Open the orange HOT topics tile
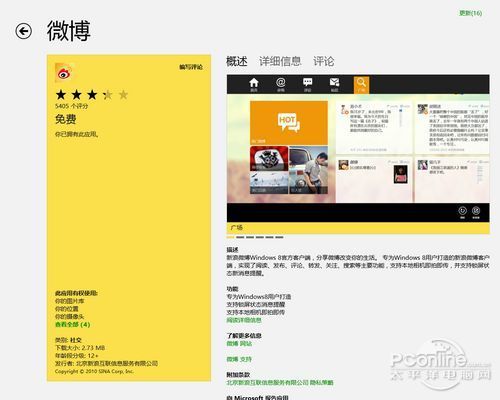 click(289, 123)
